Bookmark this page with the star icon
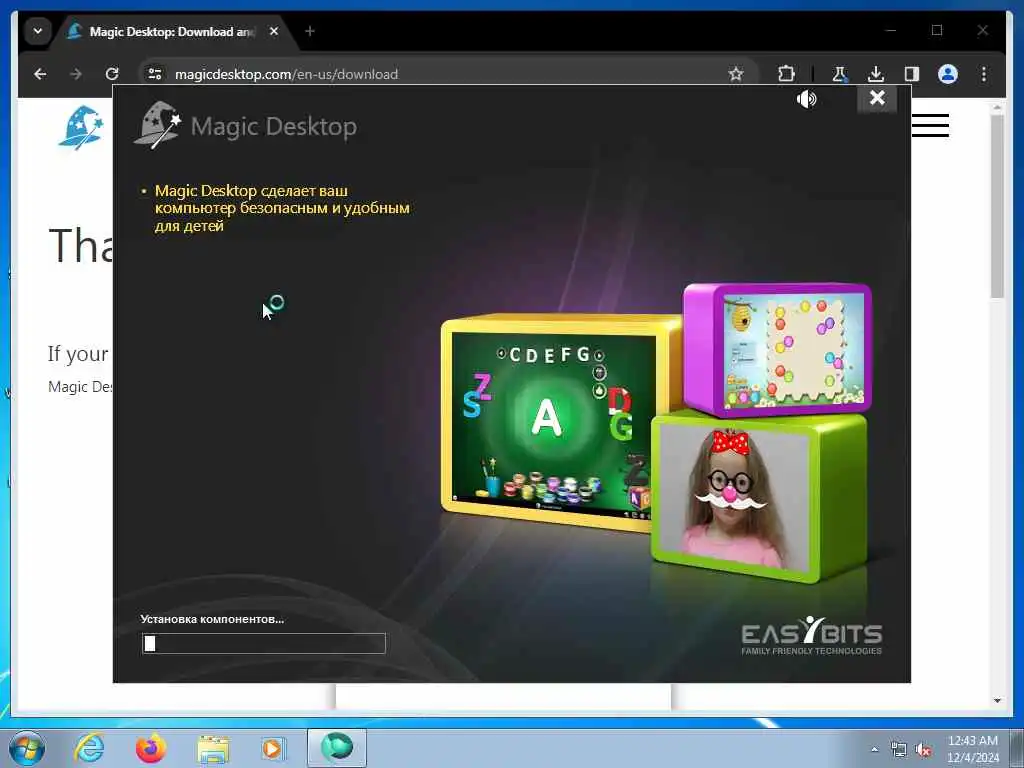Screen dimensions: 1024x768 pyautogui.click(x=736, y=74)
